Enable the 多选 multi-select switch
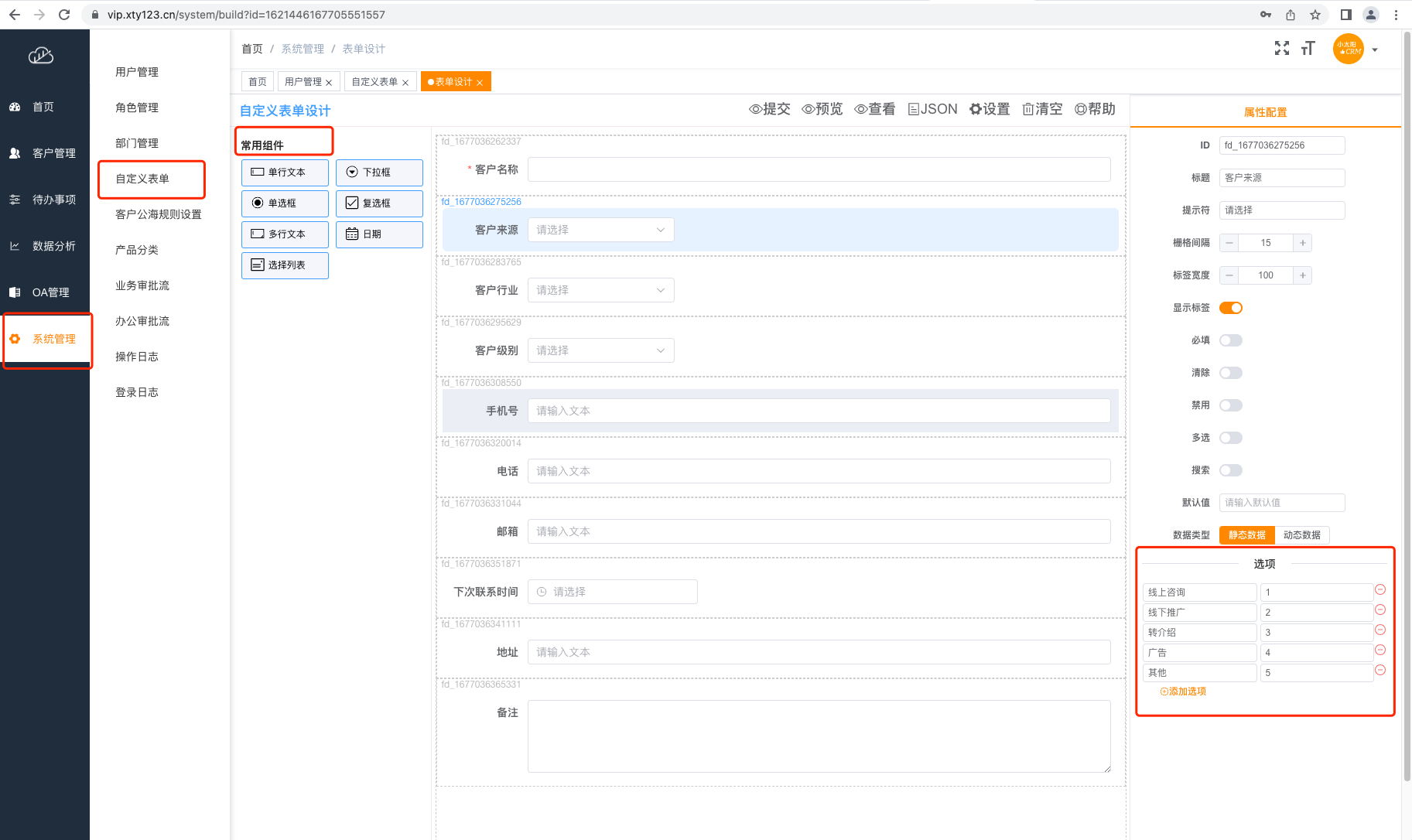This screenshot has height=840, width=1412. pos(1230,438)
